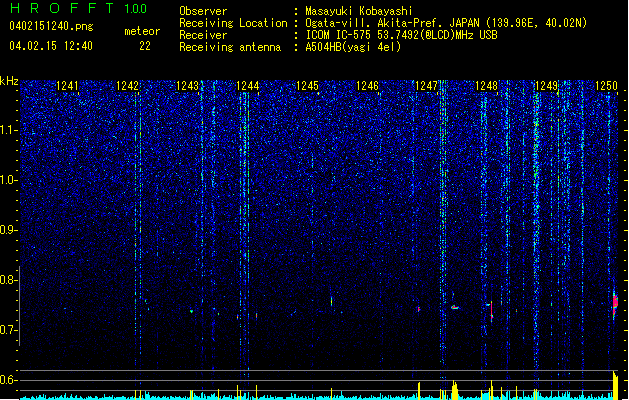Click the yellow power peak cluster after 1247
Image resolution: width=629 pixels, height=400 pixels.
455,390
